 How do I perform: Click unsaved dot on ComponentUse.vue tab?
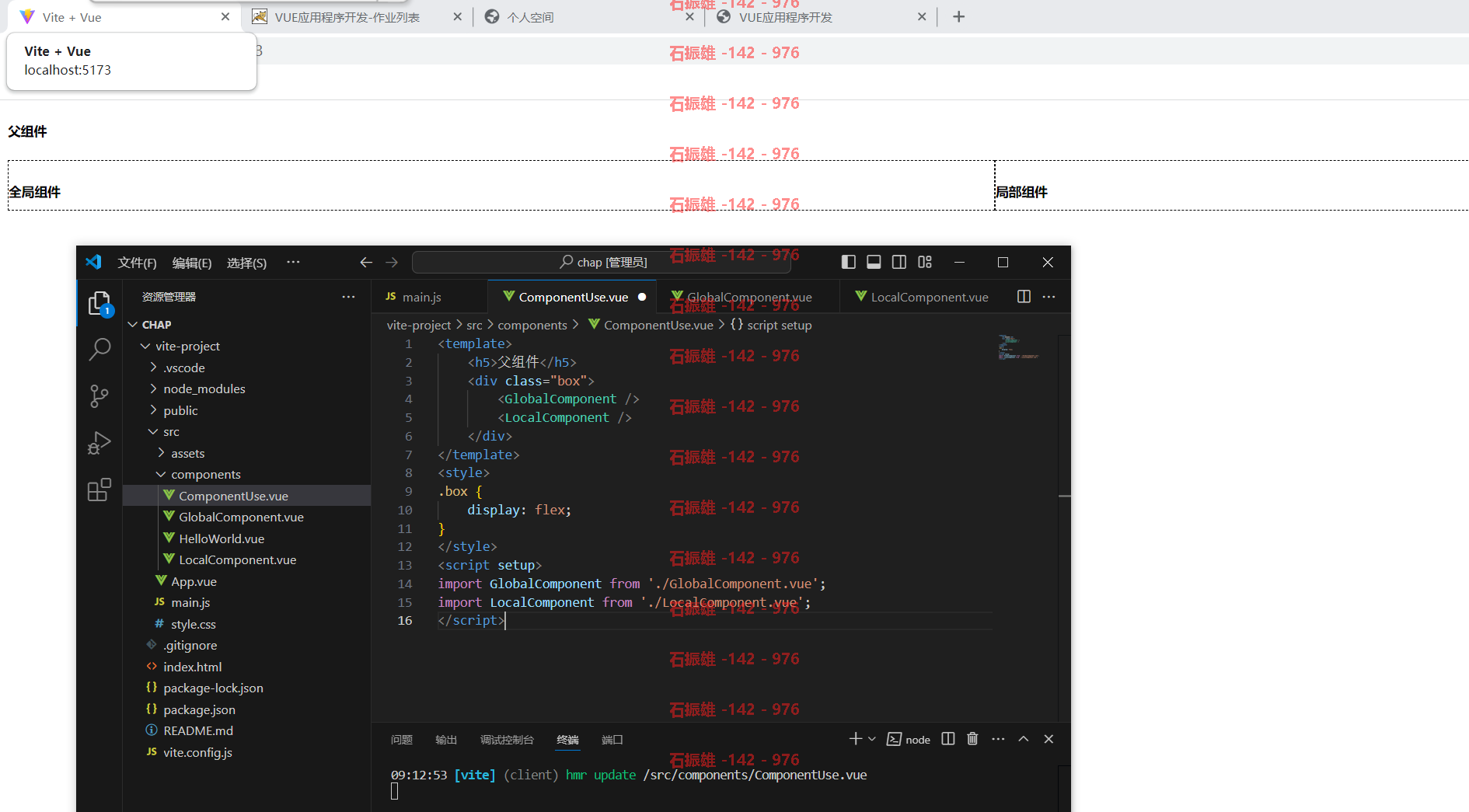click(x=642, y=297)
